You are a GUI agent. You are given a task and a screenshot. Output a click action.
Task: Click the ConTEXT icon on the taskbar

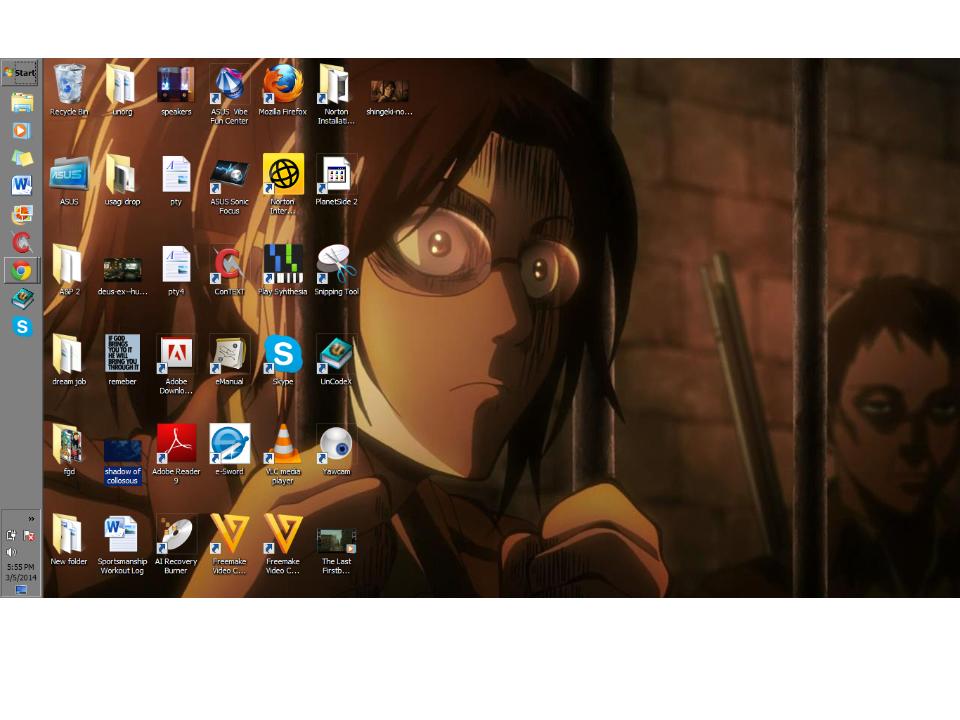pyautogui.click(x=22, y=242)
